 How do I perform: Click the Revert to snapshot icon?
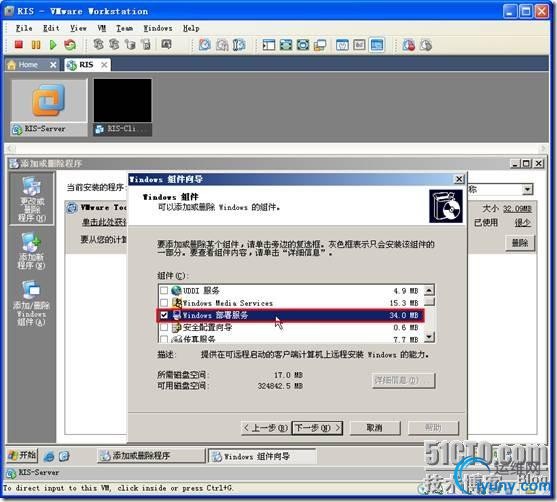tap(222, 45)
